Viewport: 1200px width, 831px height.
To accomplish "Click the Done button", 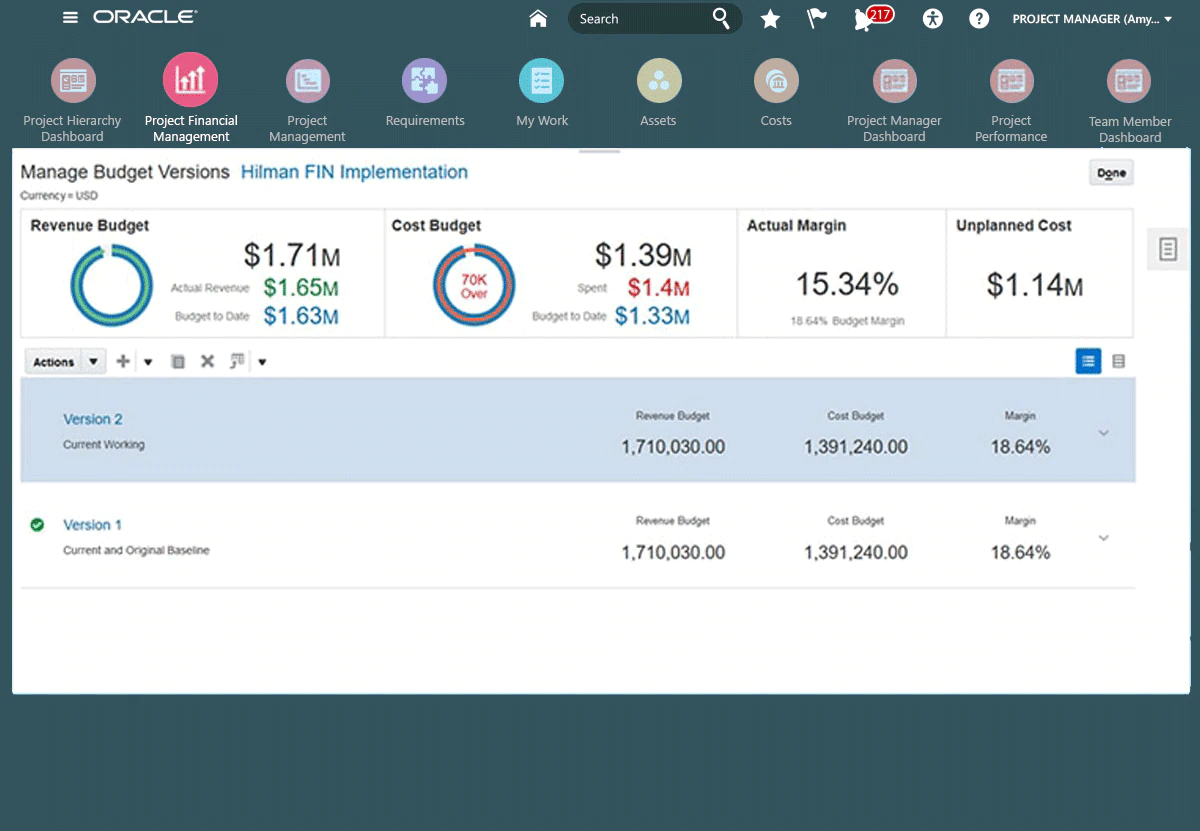I will click(1110, 173).
